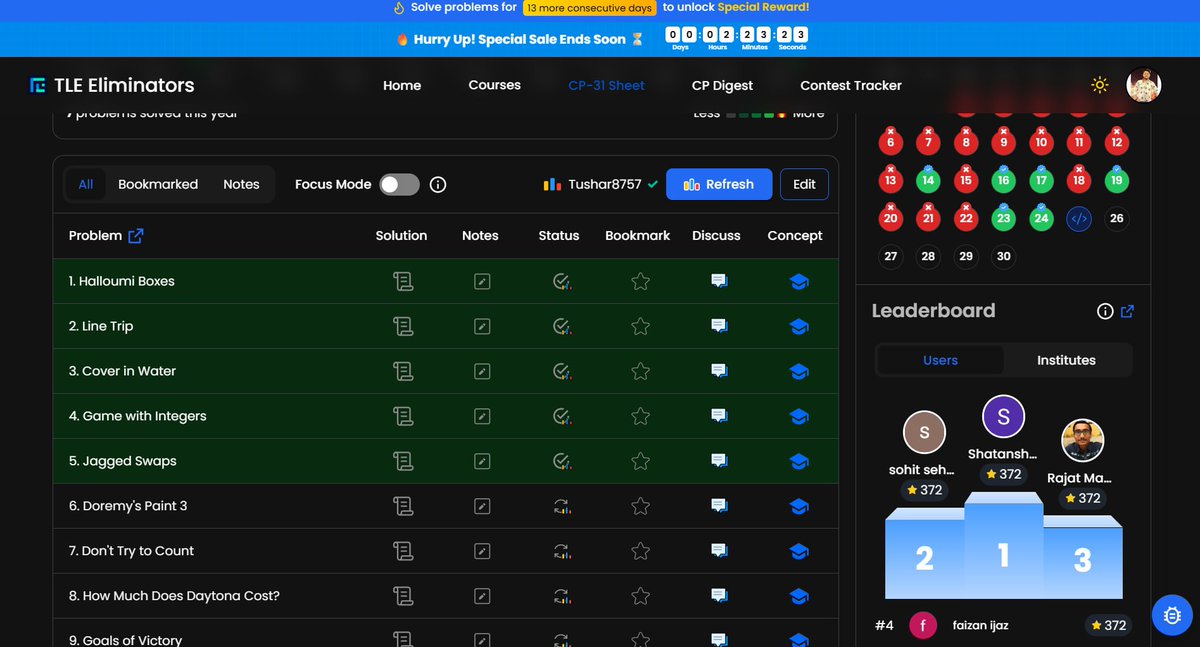Open discussion for Line Trip
Viewport: 1200px width, 647px height.
point(718,326)
